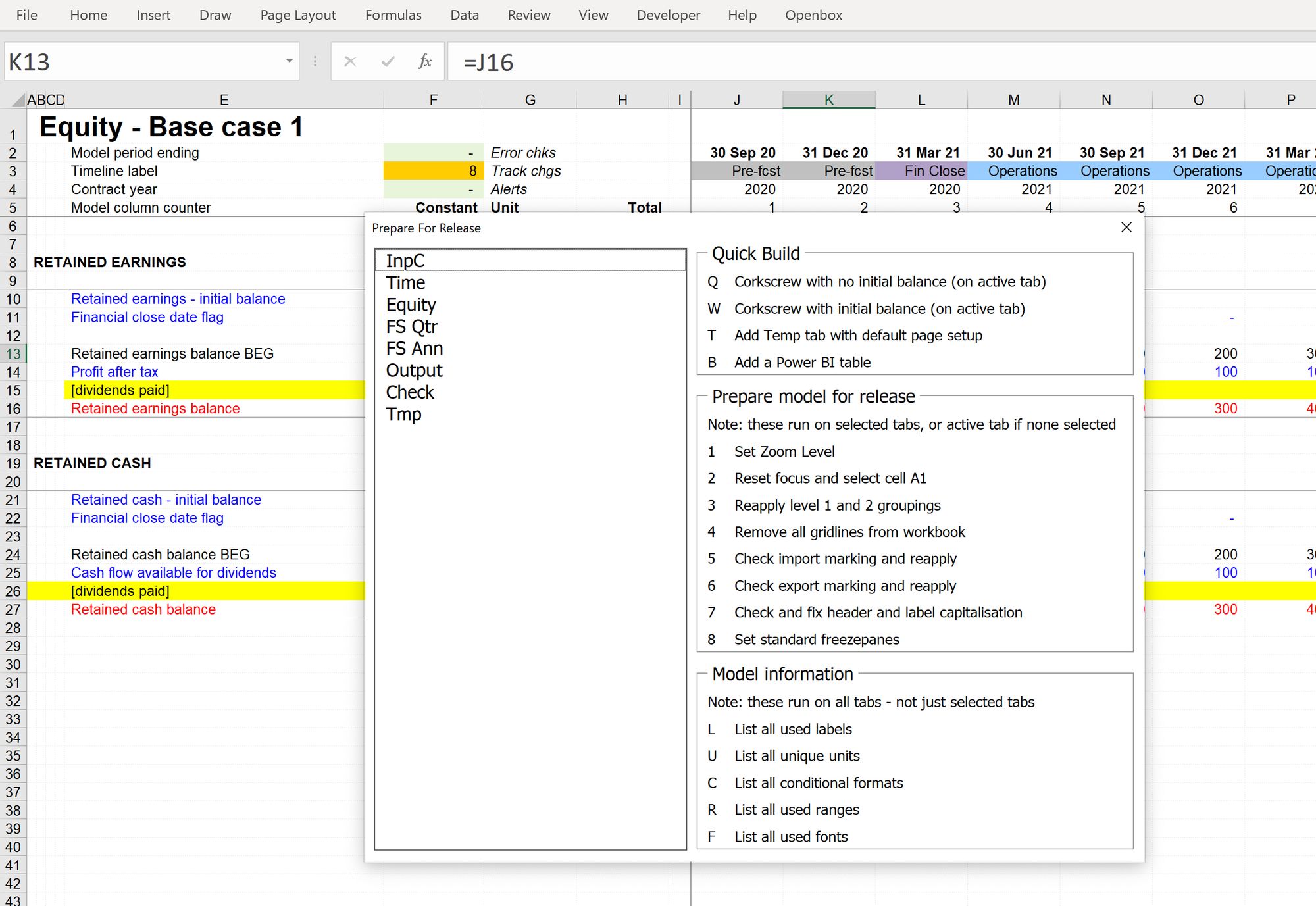
Task: Click List all used fonts
Action: tap(790, 836)
